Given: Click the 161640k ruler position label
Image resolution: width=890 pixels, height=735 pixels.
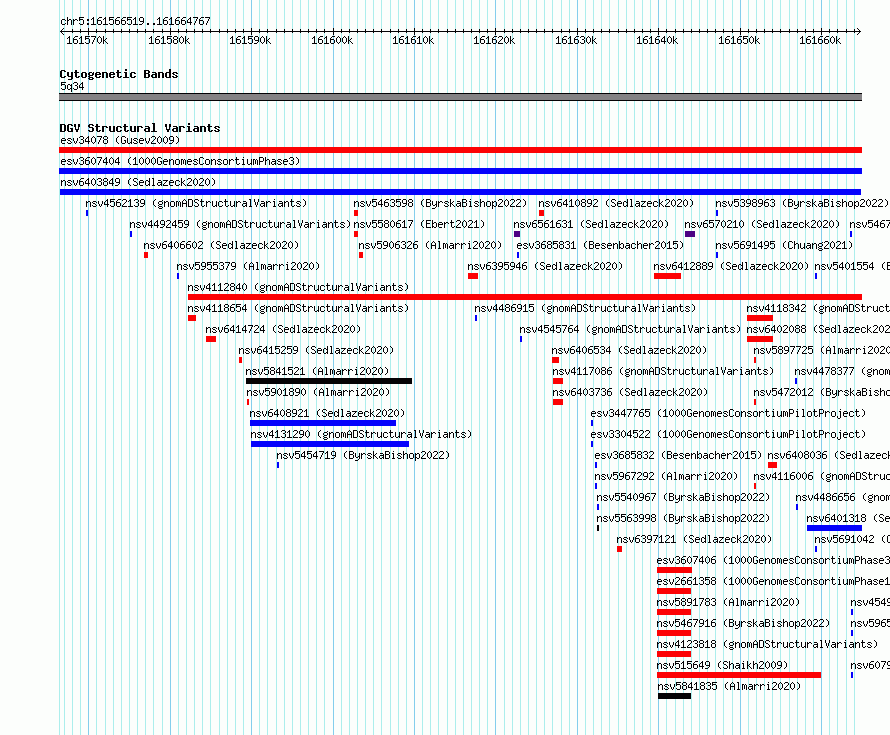Looking at the screenshot, I should (657, 40).
